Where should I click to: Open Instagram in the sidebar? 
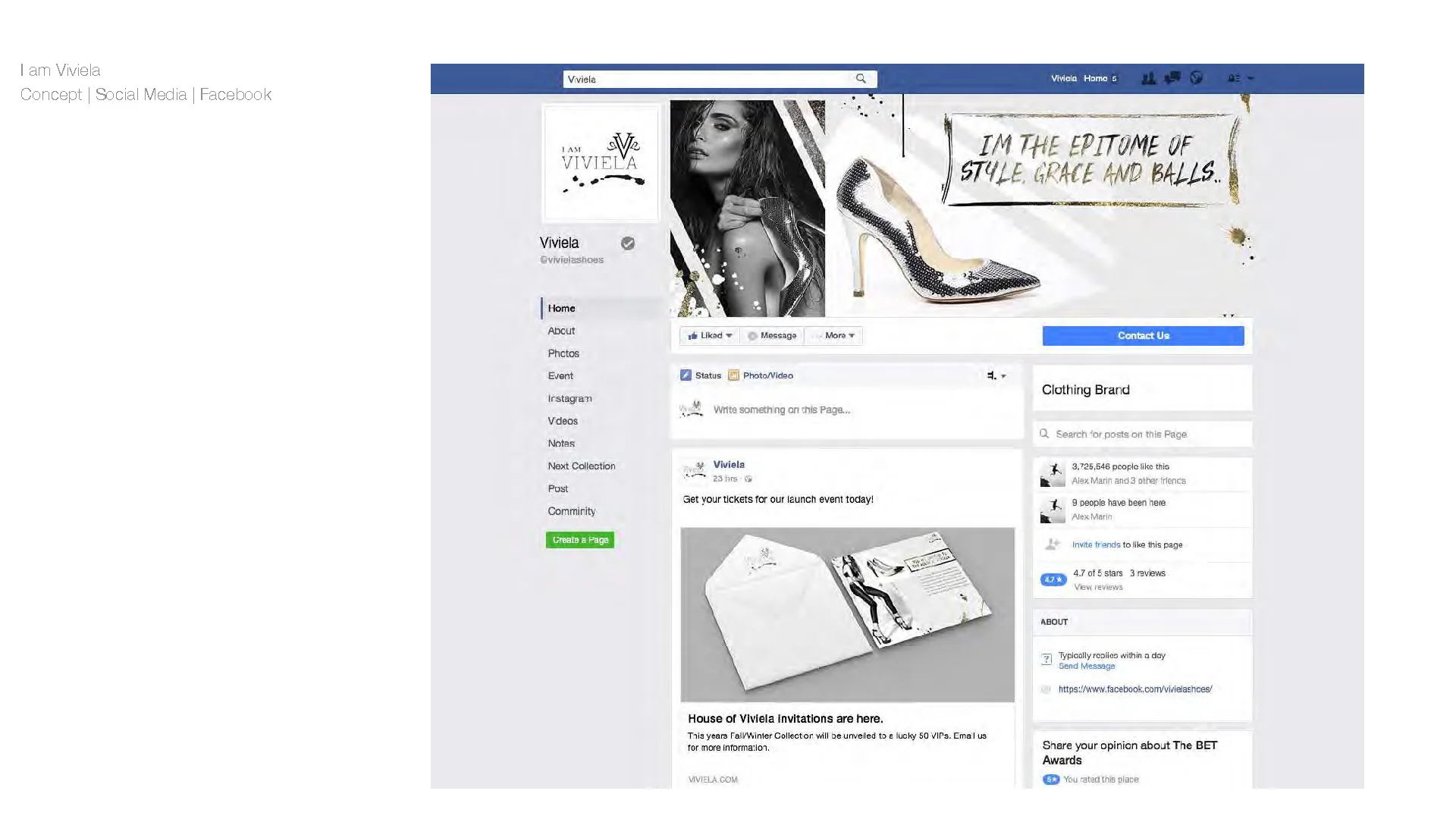(x=570, y=398)
